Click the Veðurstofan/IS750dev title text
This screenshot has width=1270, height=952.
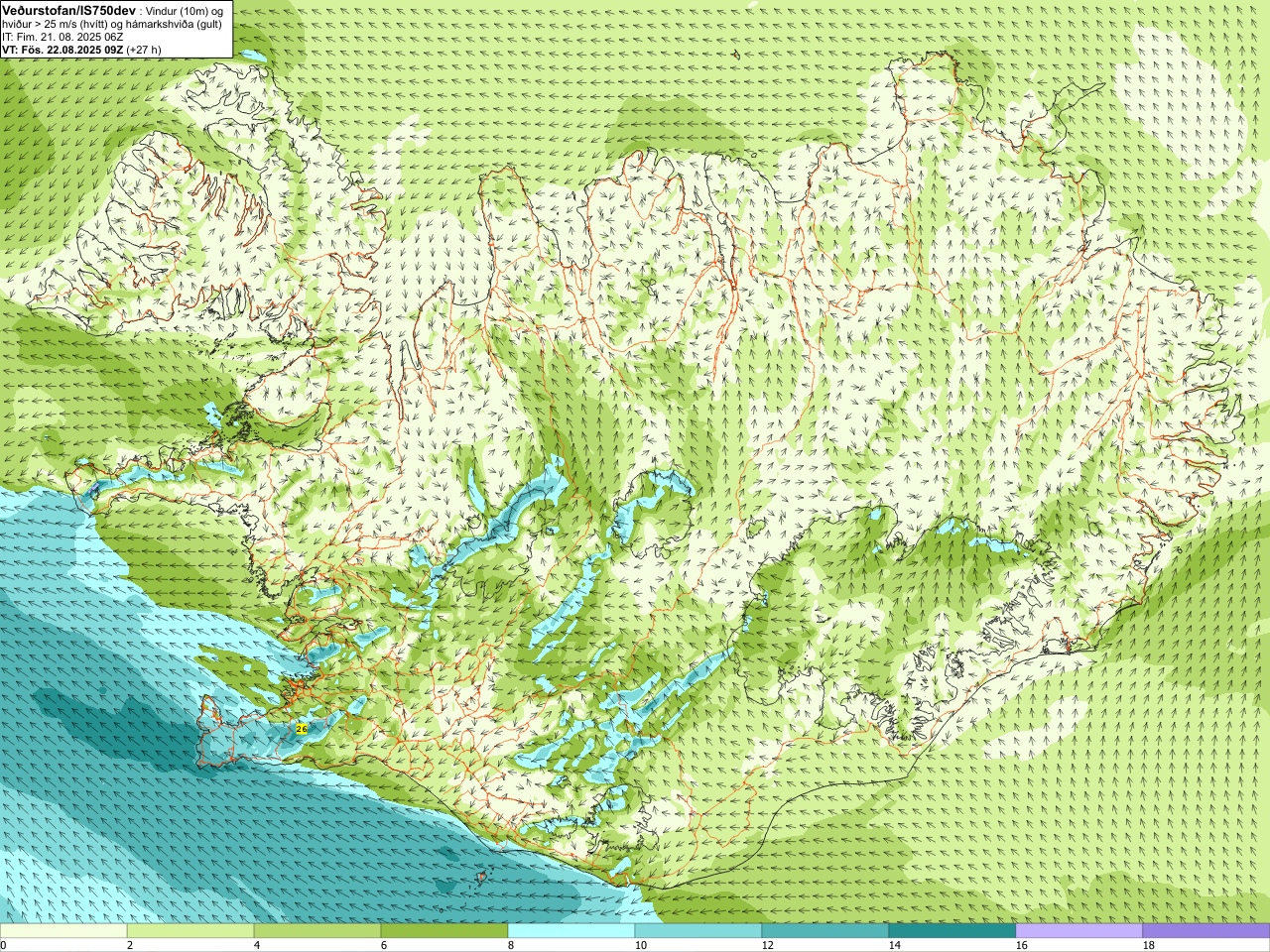coord(69,9)
